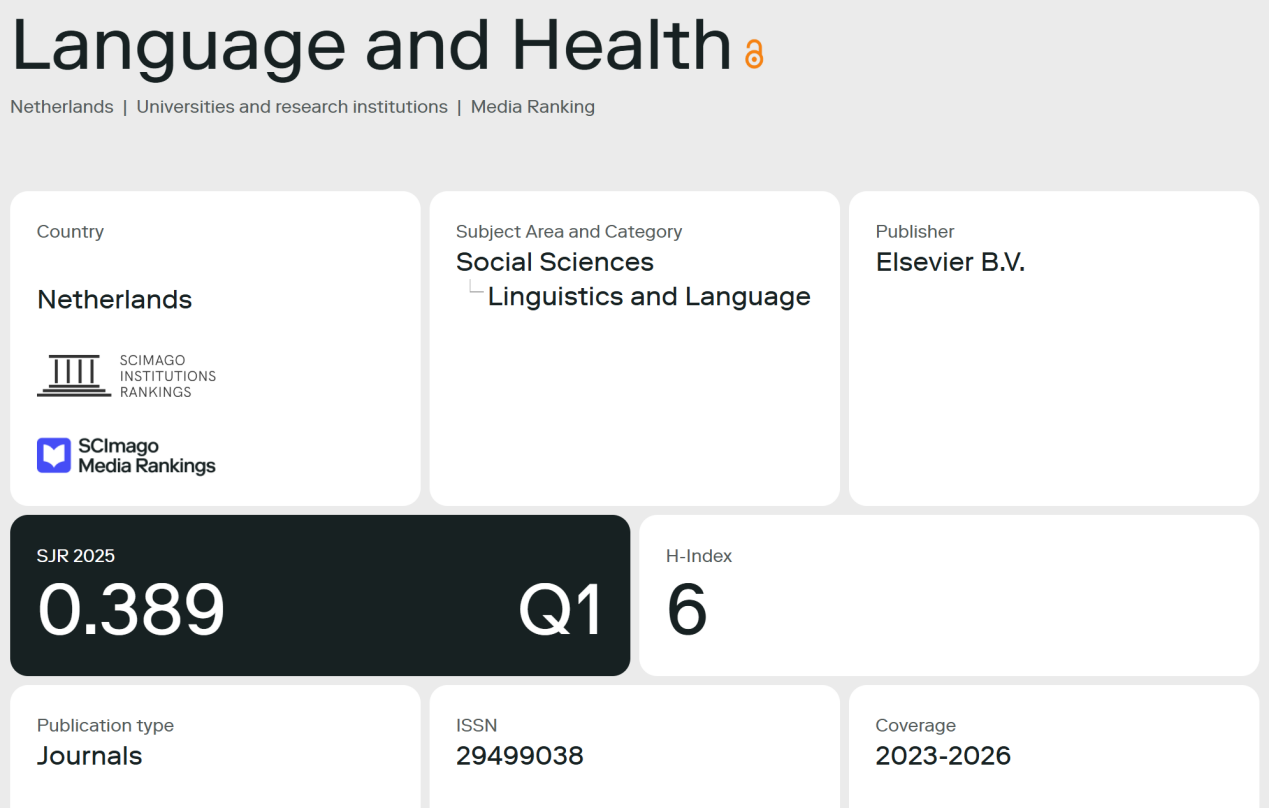Open the Scimago Institutions Rankings logo
Screen dimensions: 1269x808
[x=126, y=376]
